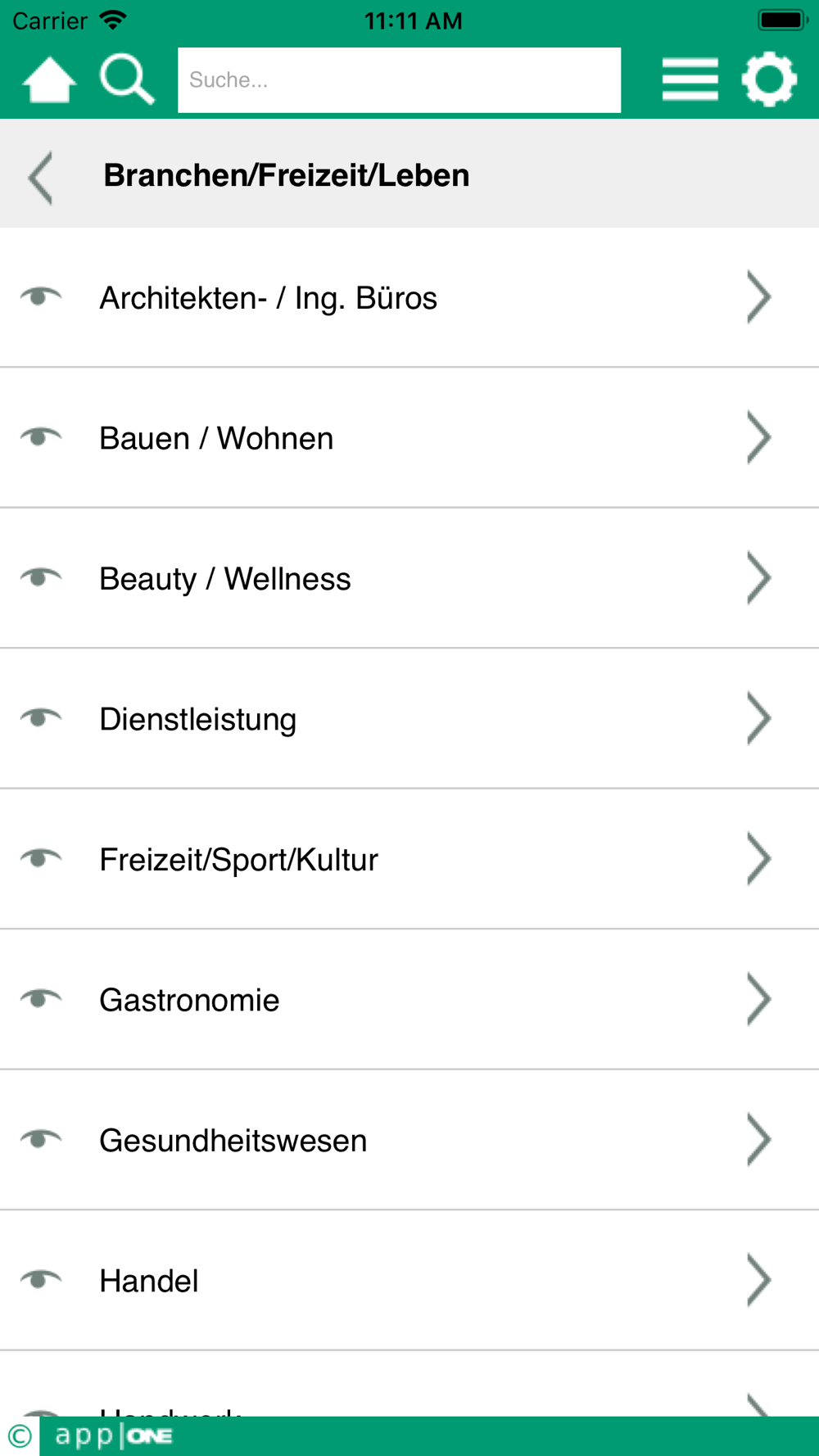
Task: Open Beauty / Wellness category label
Action: 225,579
